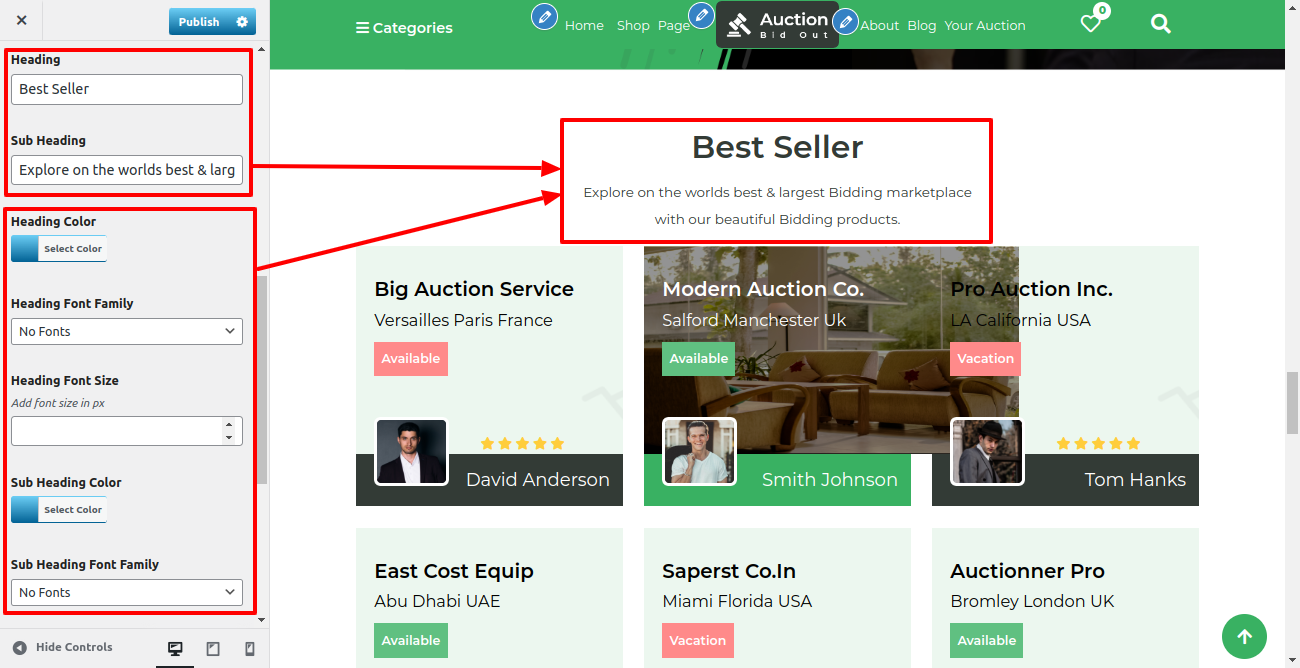
Task: Open the Shop menu item
Action: click(633, 26)
